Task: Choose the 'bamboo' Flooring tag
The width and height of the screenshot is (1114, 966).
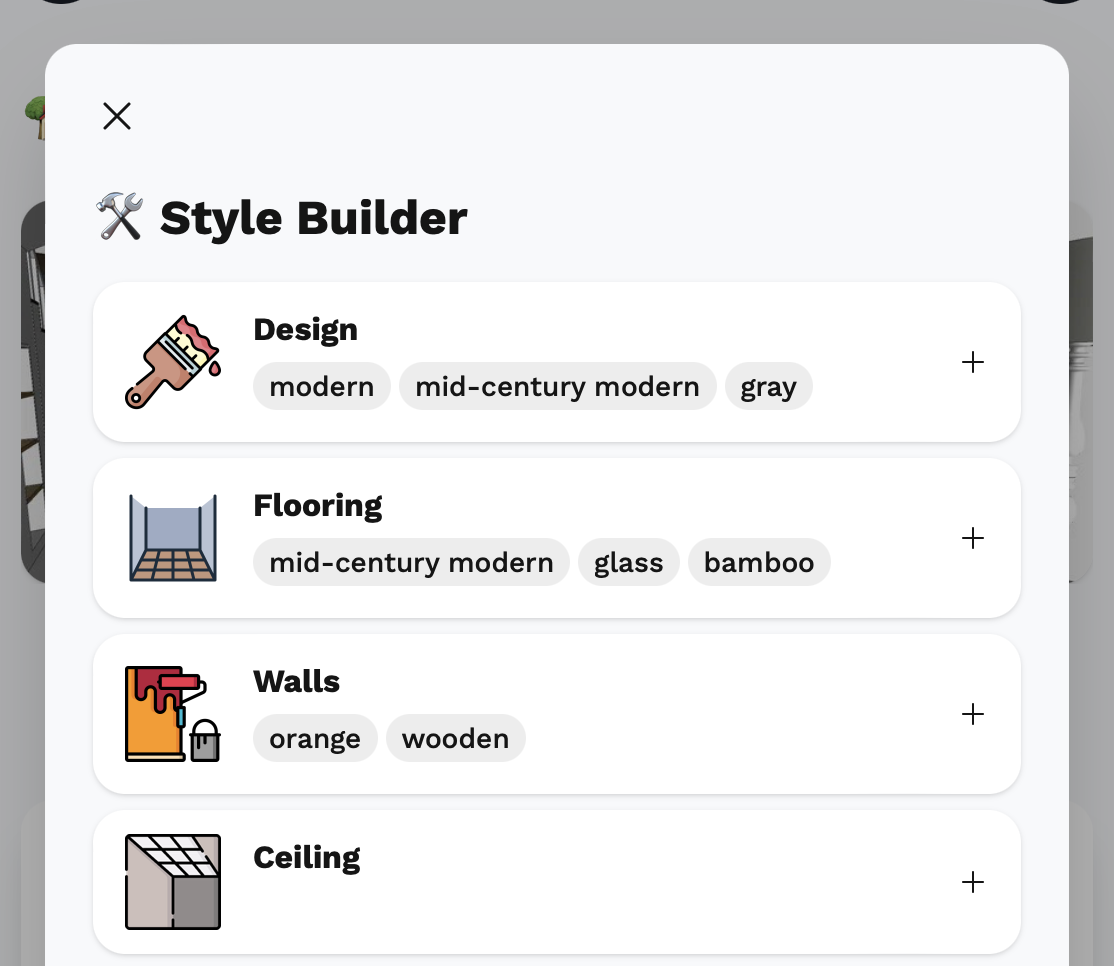Action: pyautogui.click(x=758, y=563)
